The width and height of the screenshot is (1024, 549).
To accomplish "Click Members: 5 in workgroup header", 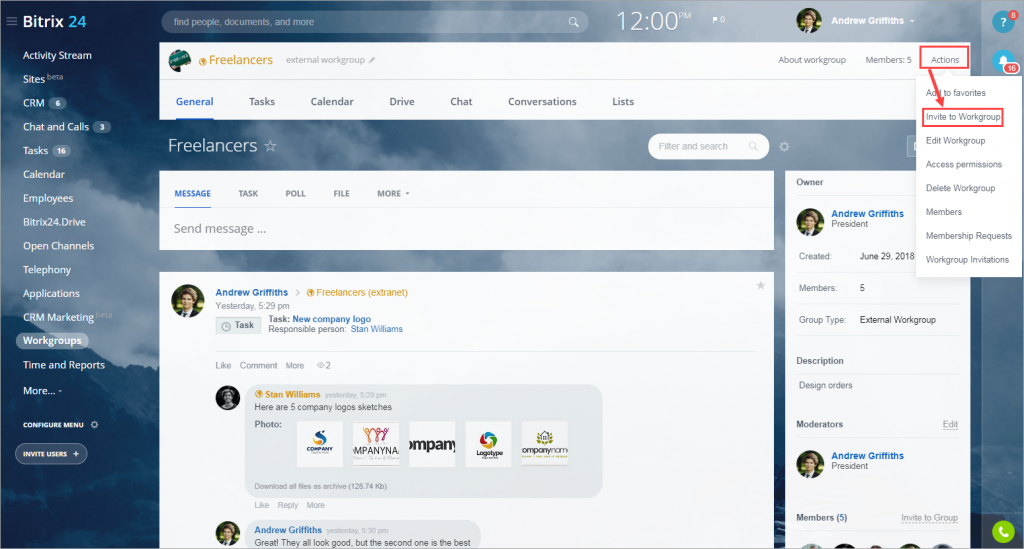I will 888,60.
